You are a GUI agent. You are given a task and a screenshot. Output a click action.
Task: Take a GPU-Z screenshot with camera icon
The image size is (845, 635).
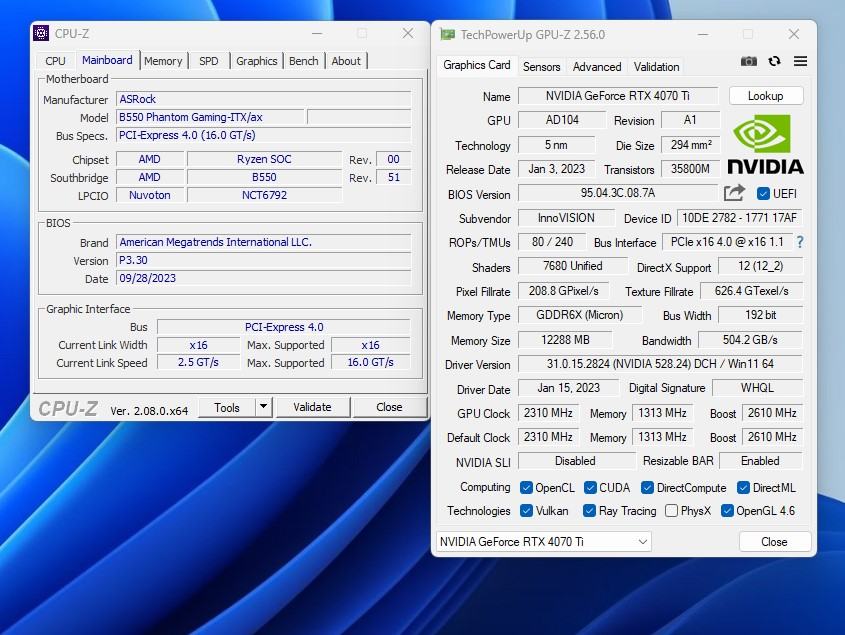(x=749, y=61)
